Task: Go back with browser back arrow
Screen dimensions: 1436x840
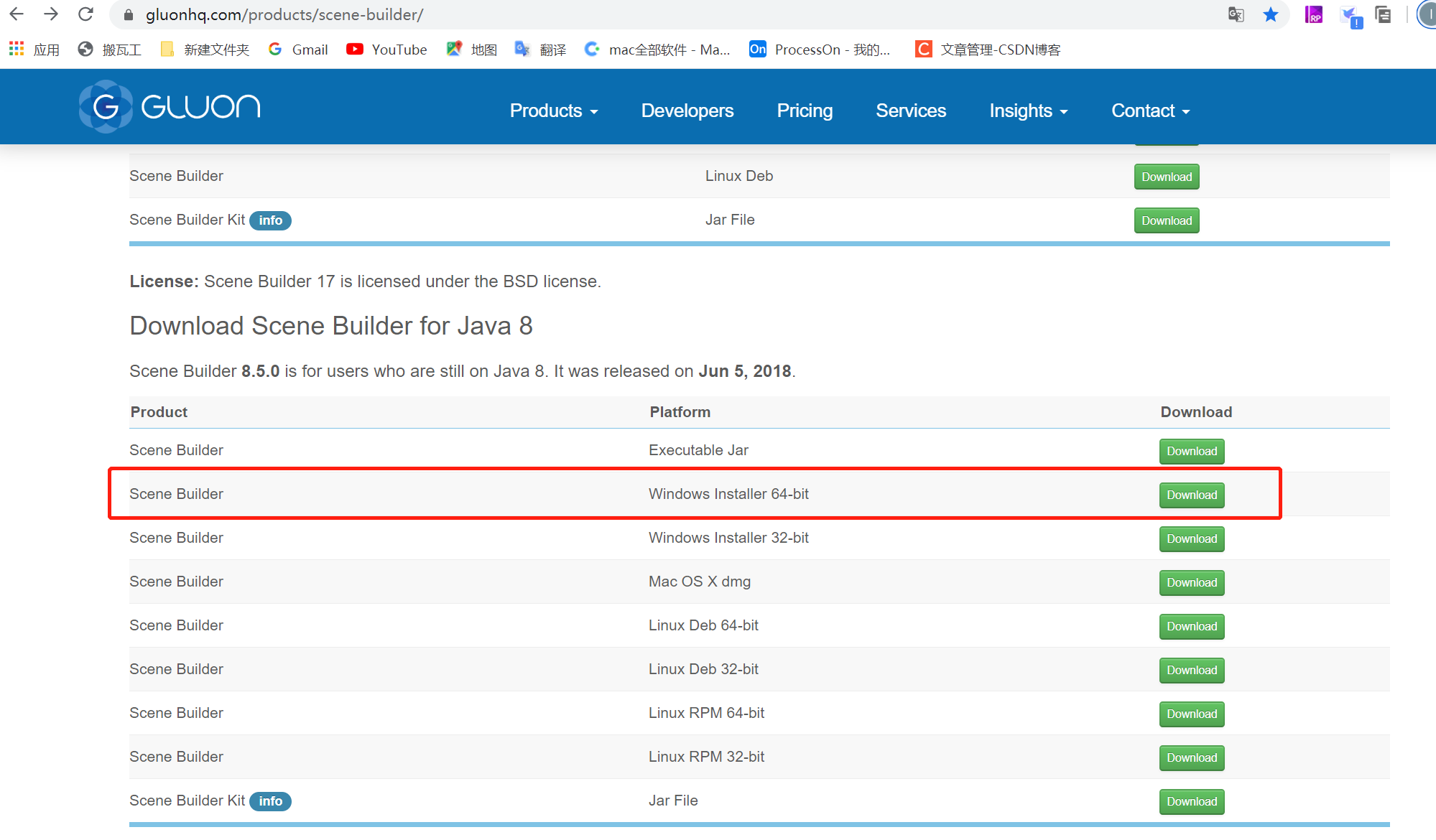Action: pos(17,14)
